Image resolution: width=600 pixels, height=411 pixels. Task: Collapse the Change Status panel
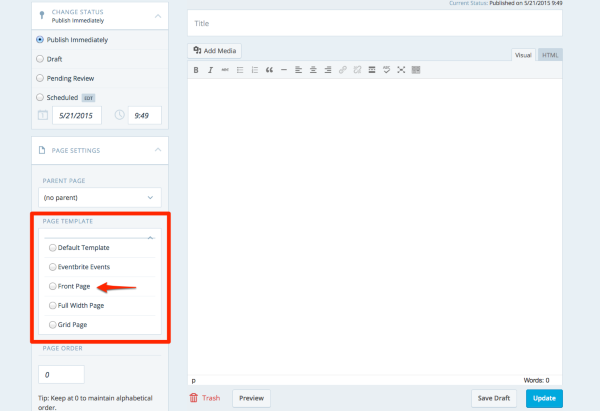158,16
